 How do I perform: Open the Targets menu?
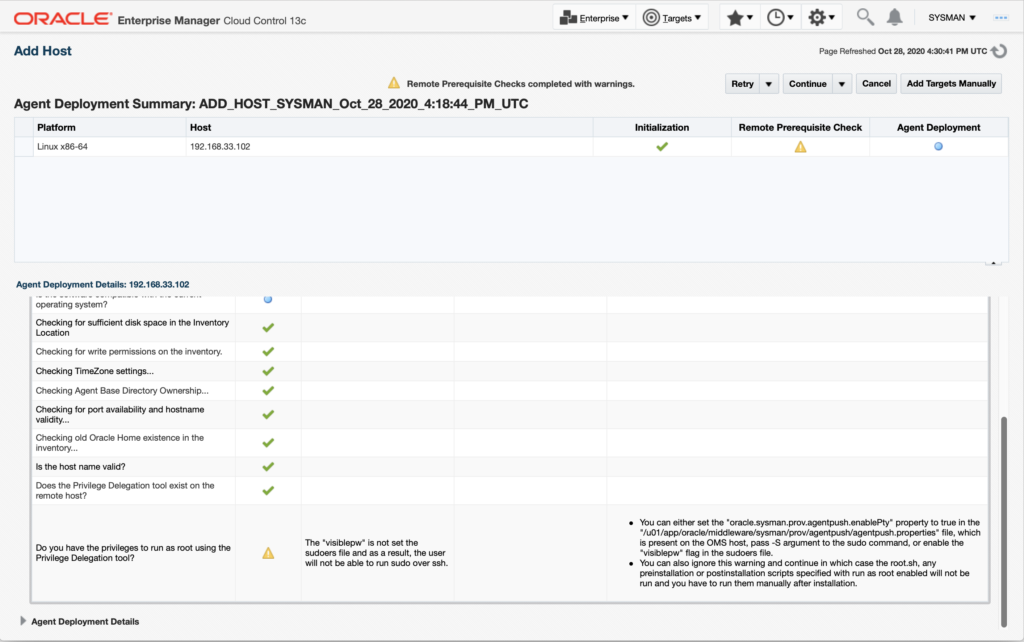[x=672, y=18]
